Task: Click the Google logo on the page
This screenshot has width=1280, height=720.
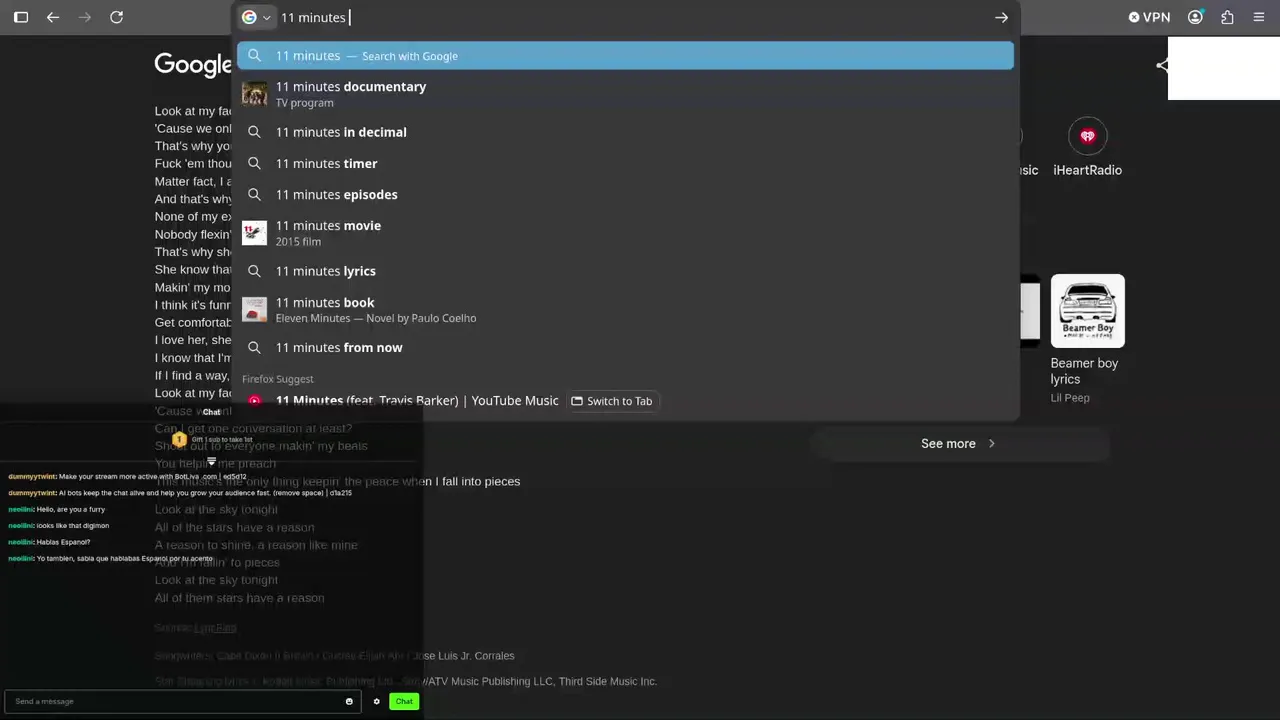Action: coord(193,65)
